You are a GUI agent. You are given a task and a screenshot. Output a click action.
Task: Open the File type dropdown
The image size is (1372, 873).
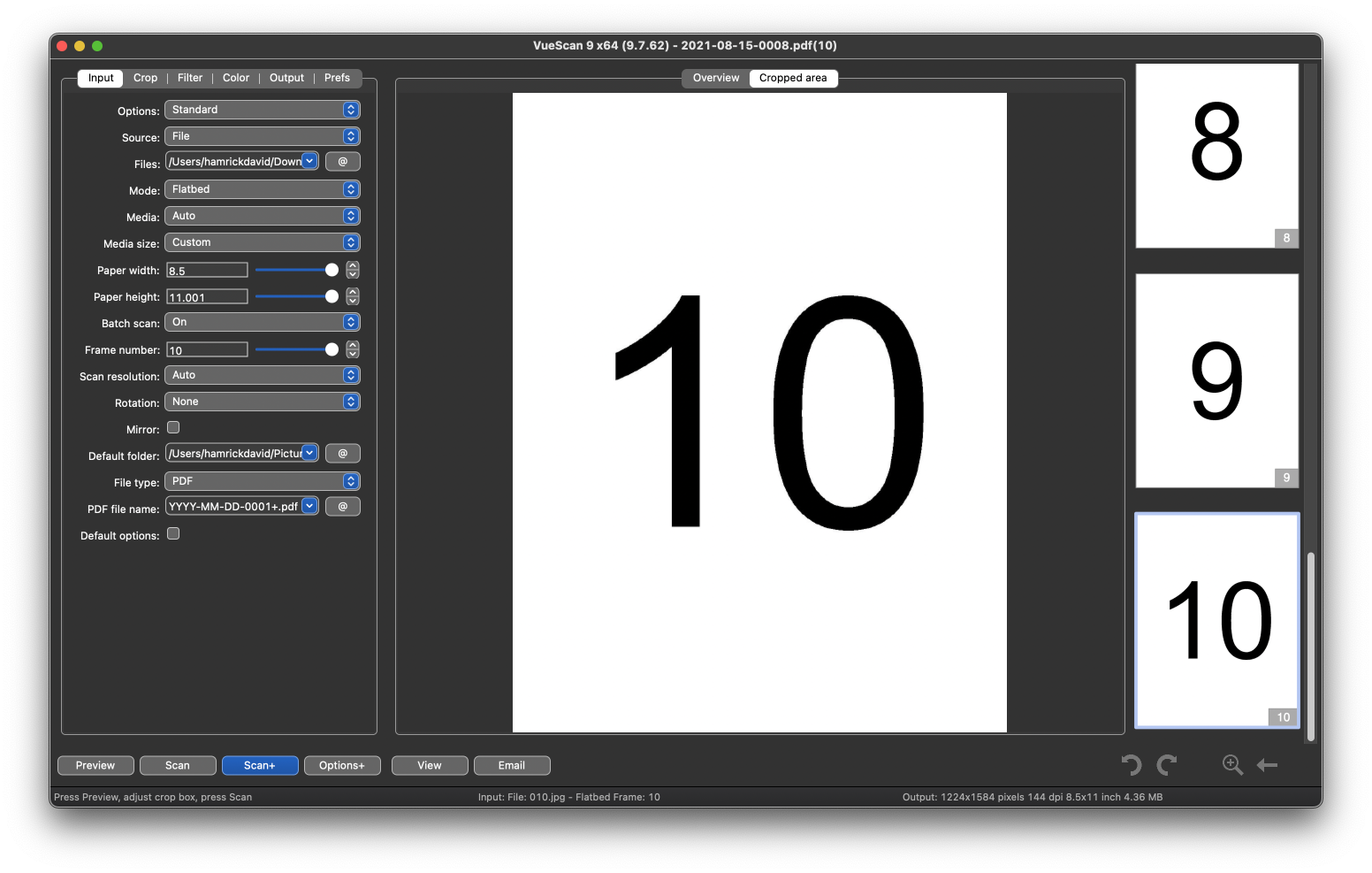263,481
